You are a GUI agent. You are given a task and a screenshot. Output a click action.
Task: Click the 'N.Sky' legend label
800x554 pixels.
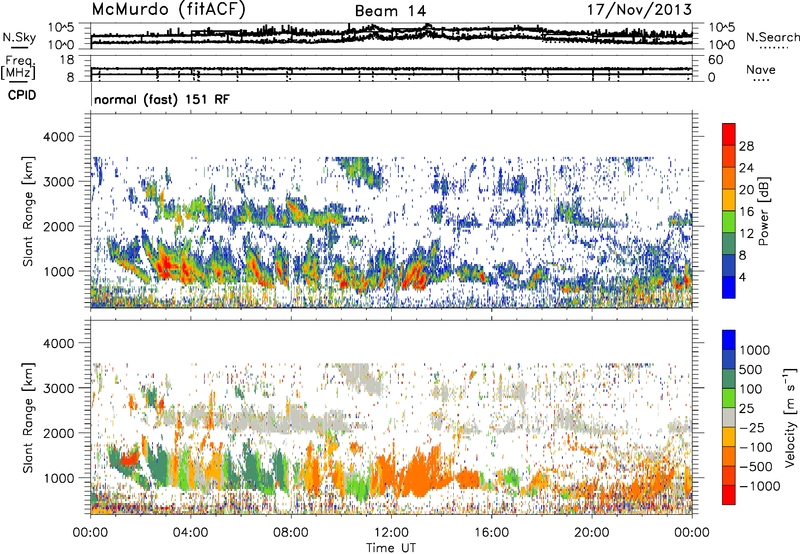pos(19,37)
